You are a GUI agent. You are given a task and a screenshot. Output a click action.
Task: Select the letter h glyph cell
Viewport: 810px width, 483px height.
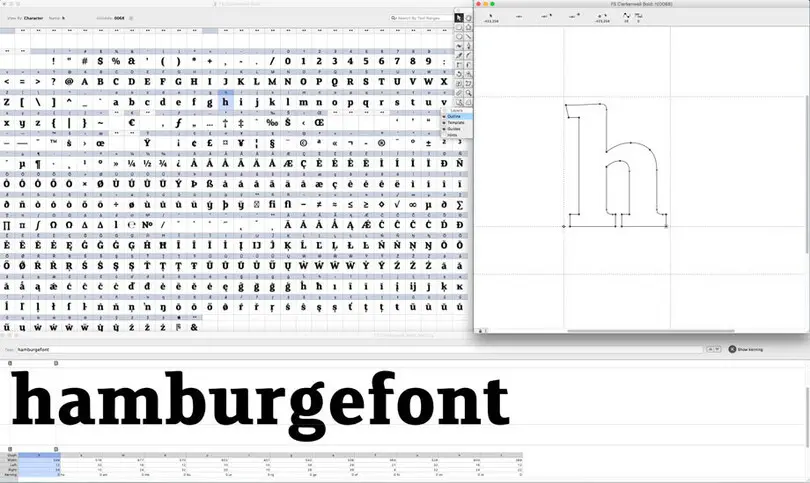225,101
